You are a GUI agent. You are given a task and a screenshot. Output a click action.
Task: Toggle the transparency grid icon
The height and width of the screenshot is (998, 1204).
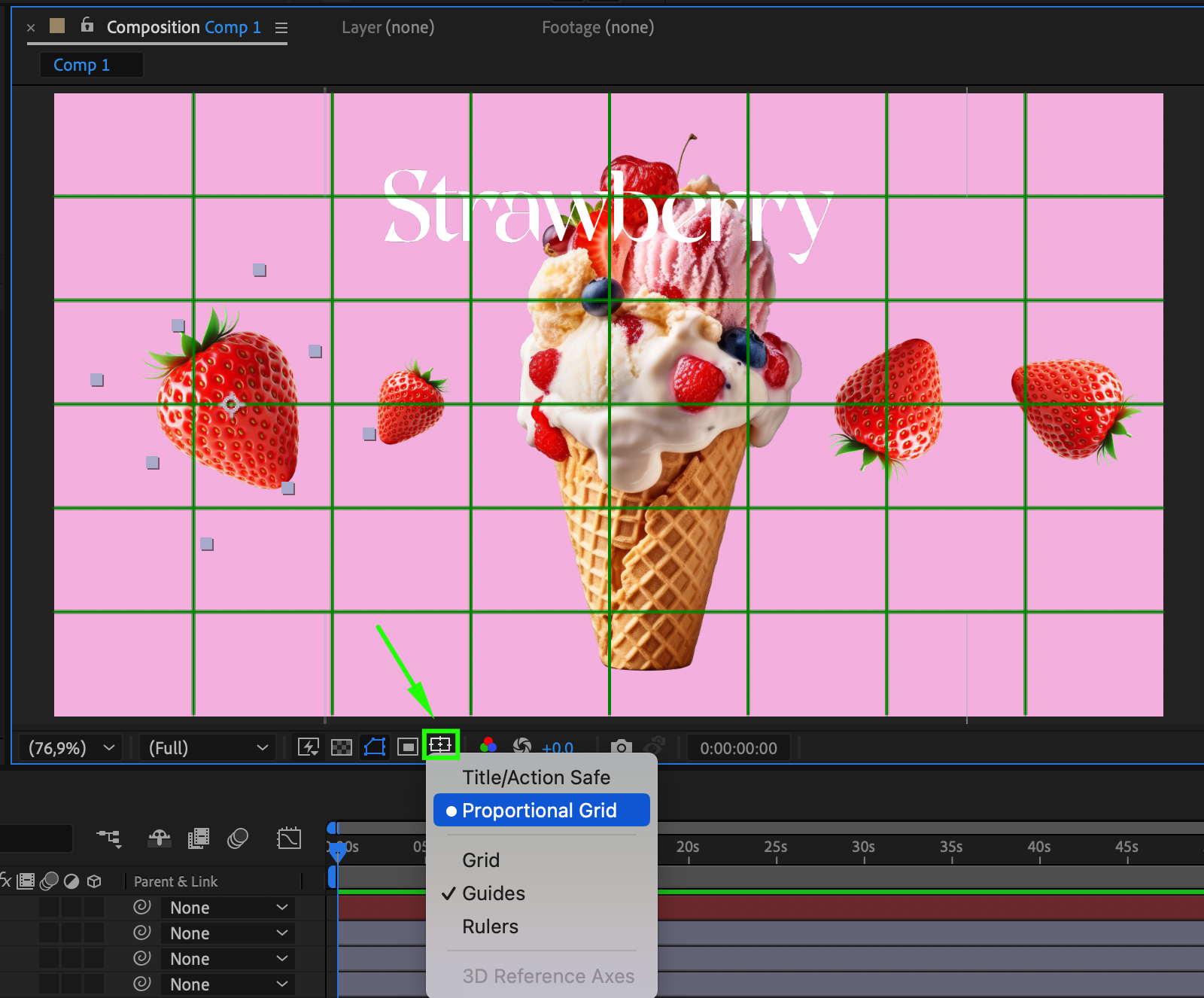pyautogui.click(x=342, y=747)
